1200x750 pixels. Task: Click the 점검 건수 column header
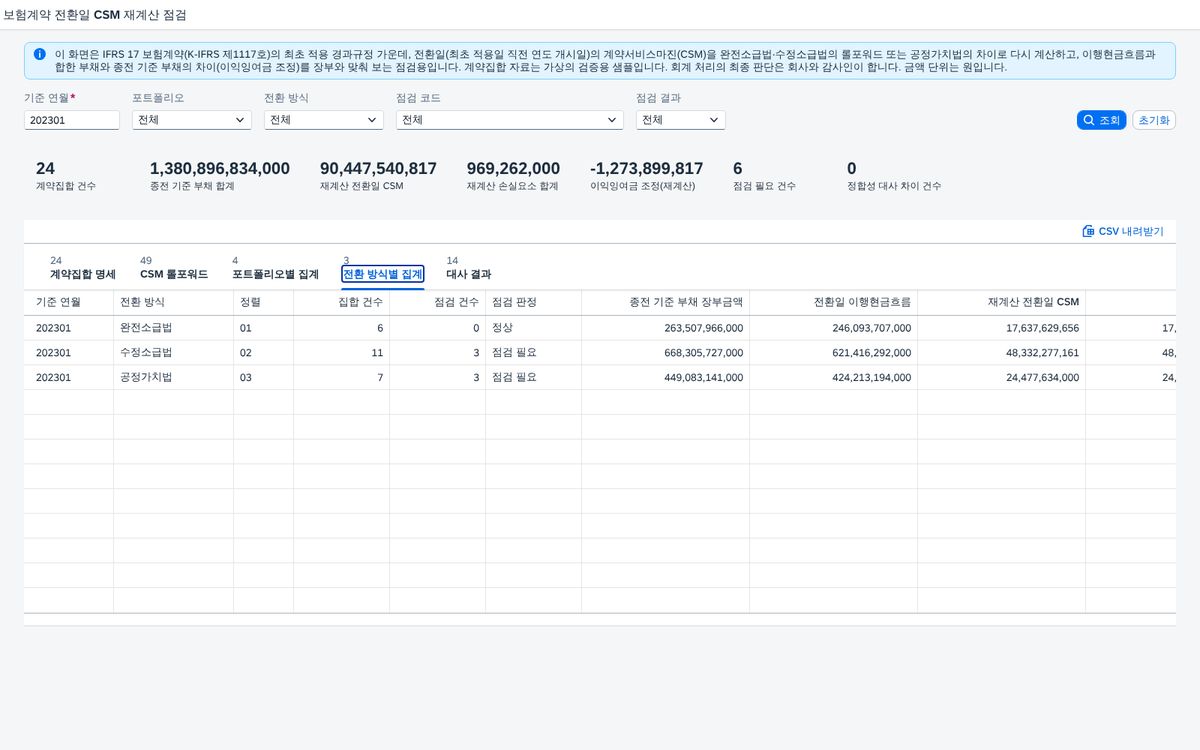pyautogui.click(x=438, y=302)
